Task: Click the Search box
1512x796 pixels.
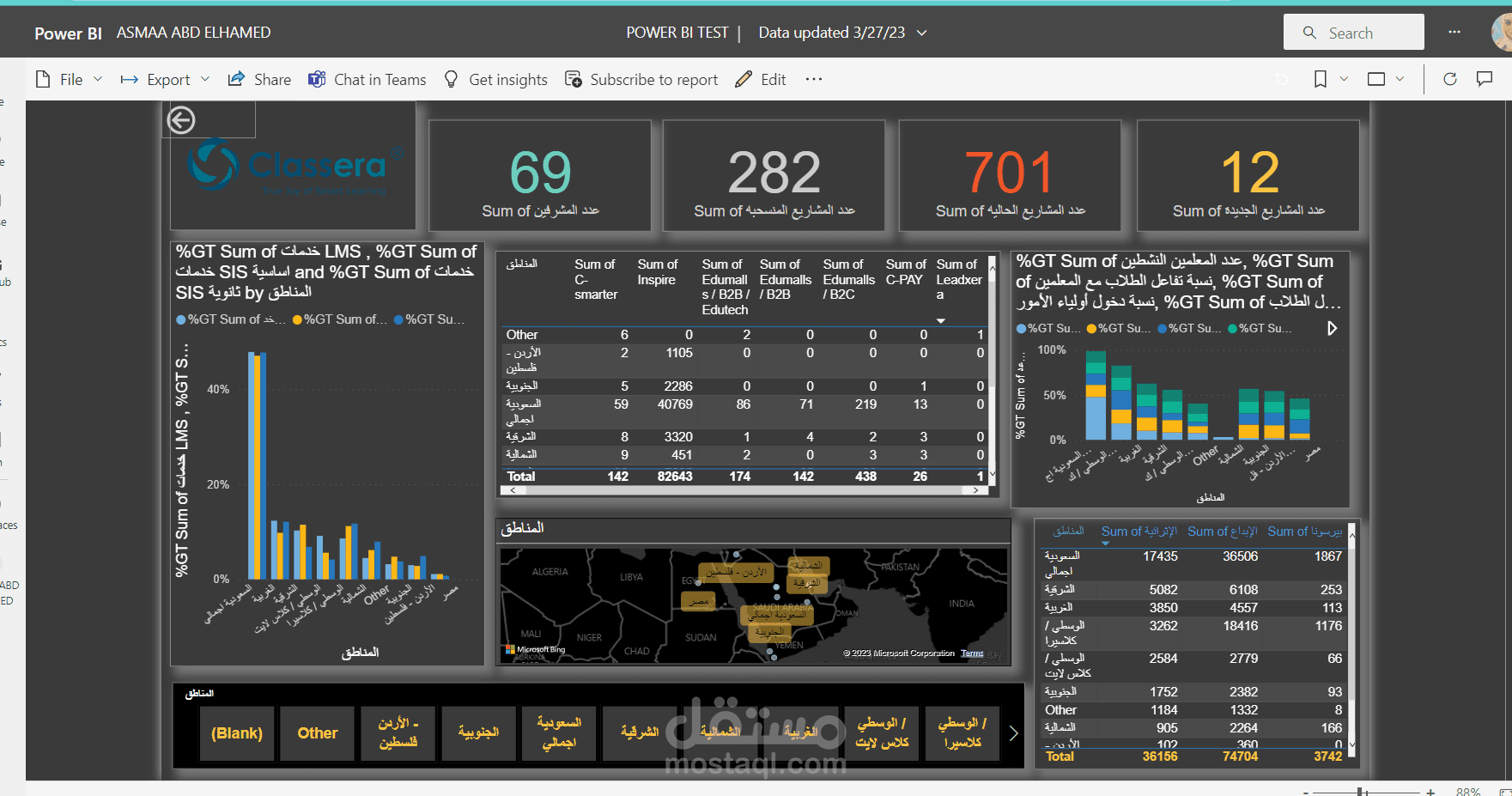Action: 1354,33
